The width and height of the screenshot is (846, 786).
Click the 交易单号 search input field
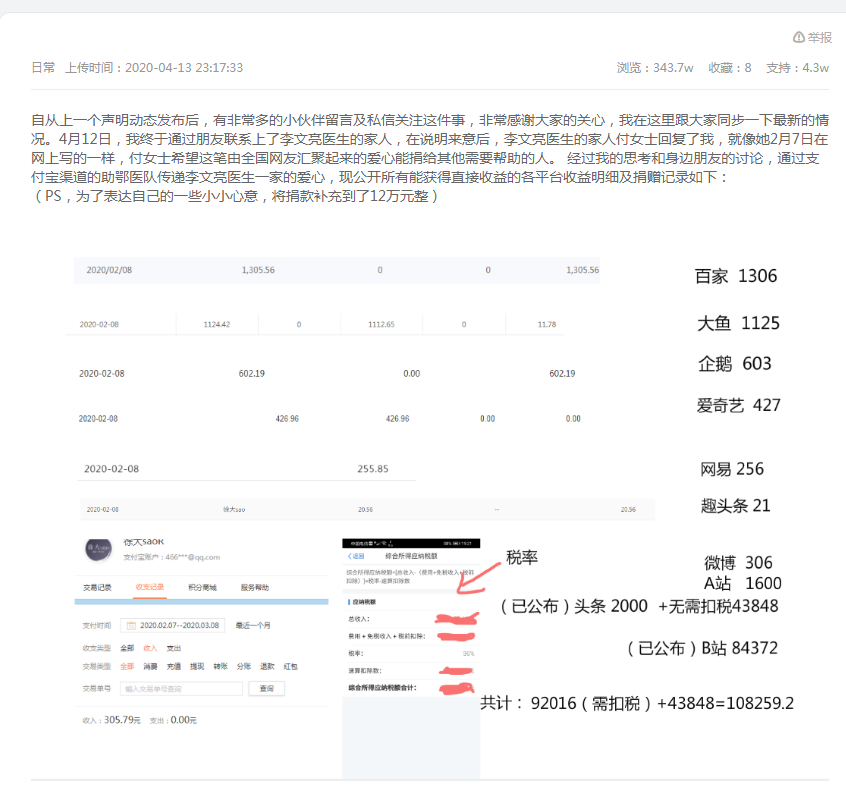pos(181,688)
